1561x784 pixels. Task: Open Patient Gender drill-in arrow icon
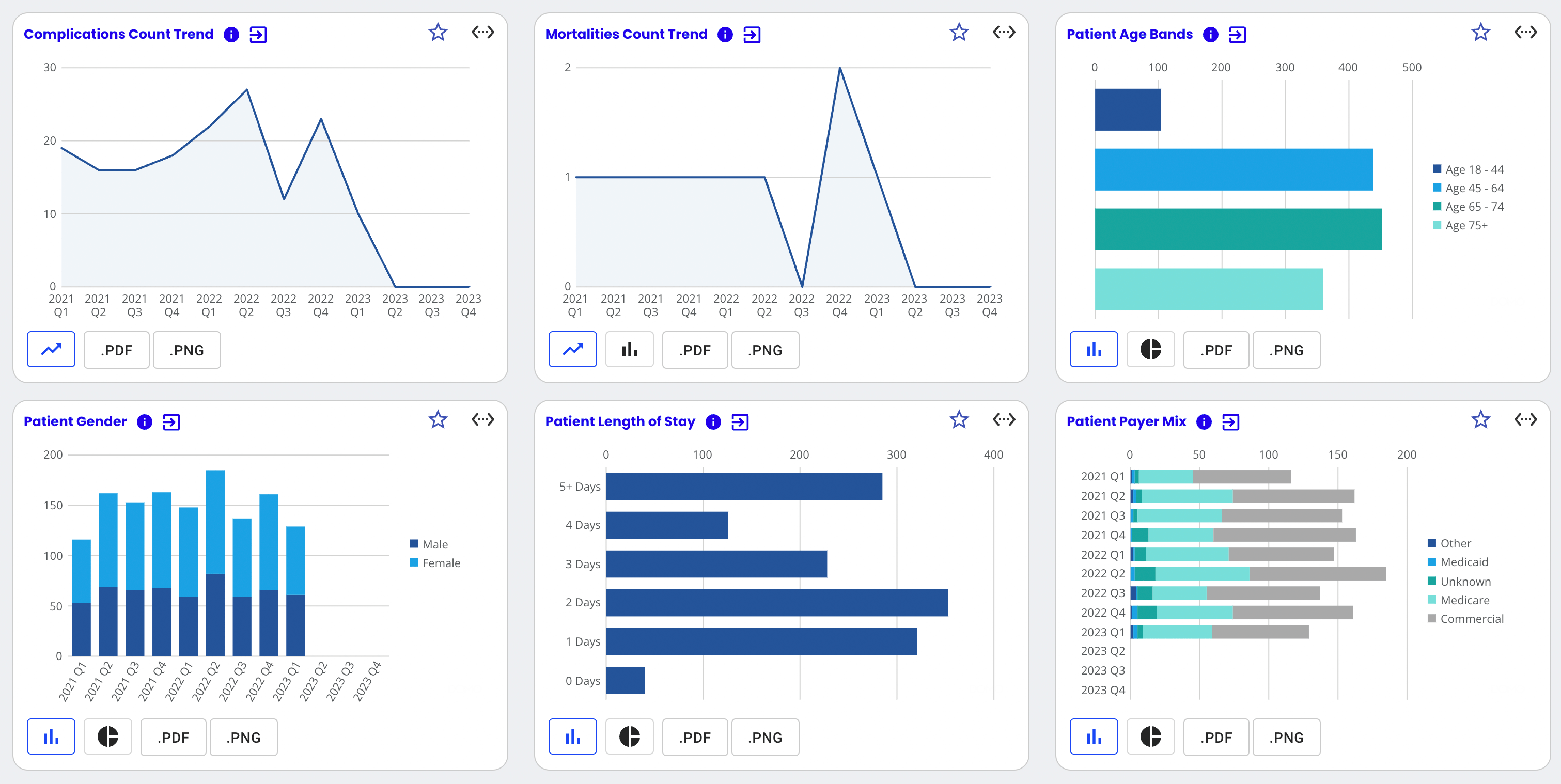171,421
